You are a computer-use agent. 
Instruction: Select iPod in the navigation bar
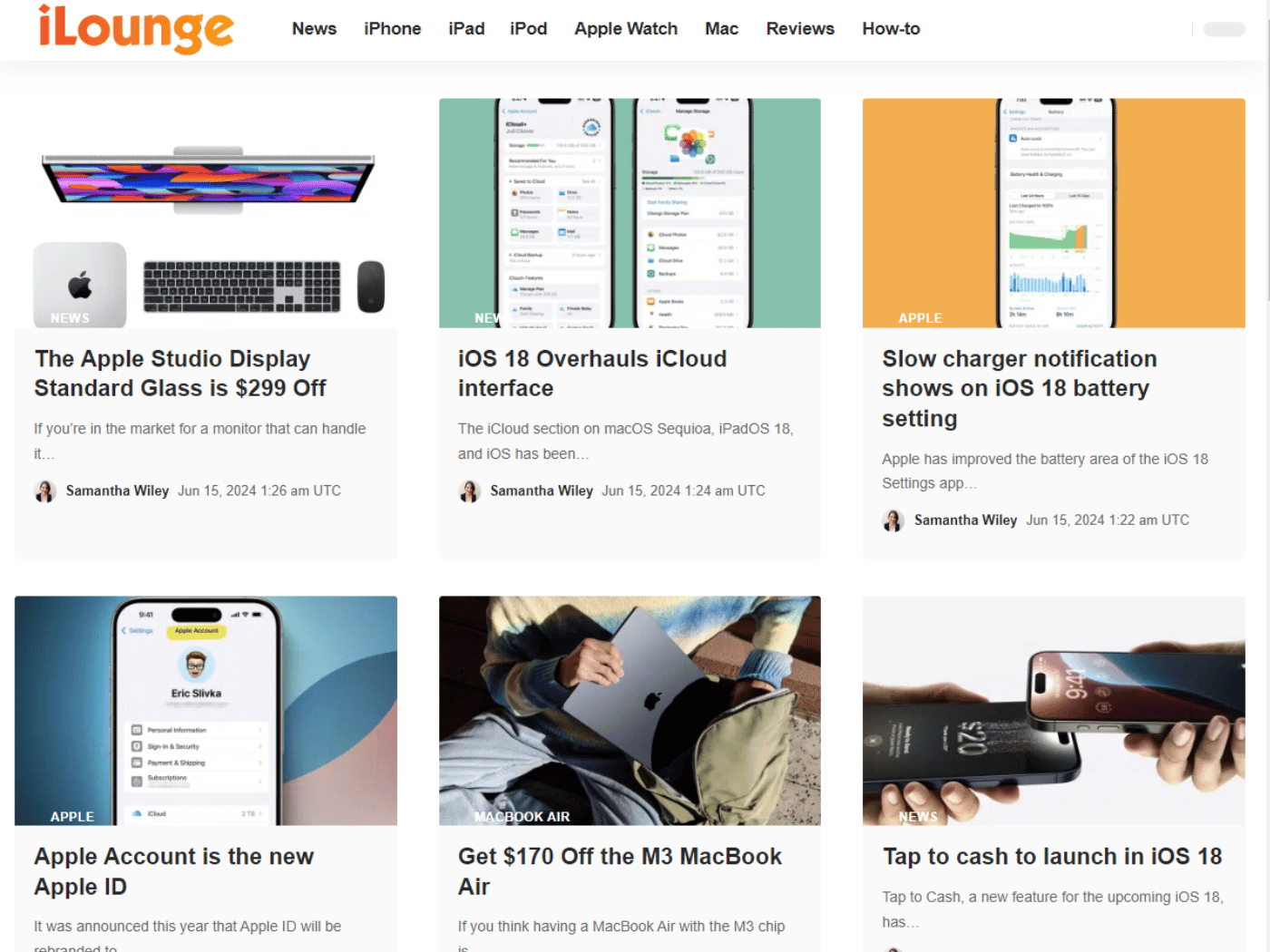528,29
